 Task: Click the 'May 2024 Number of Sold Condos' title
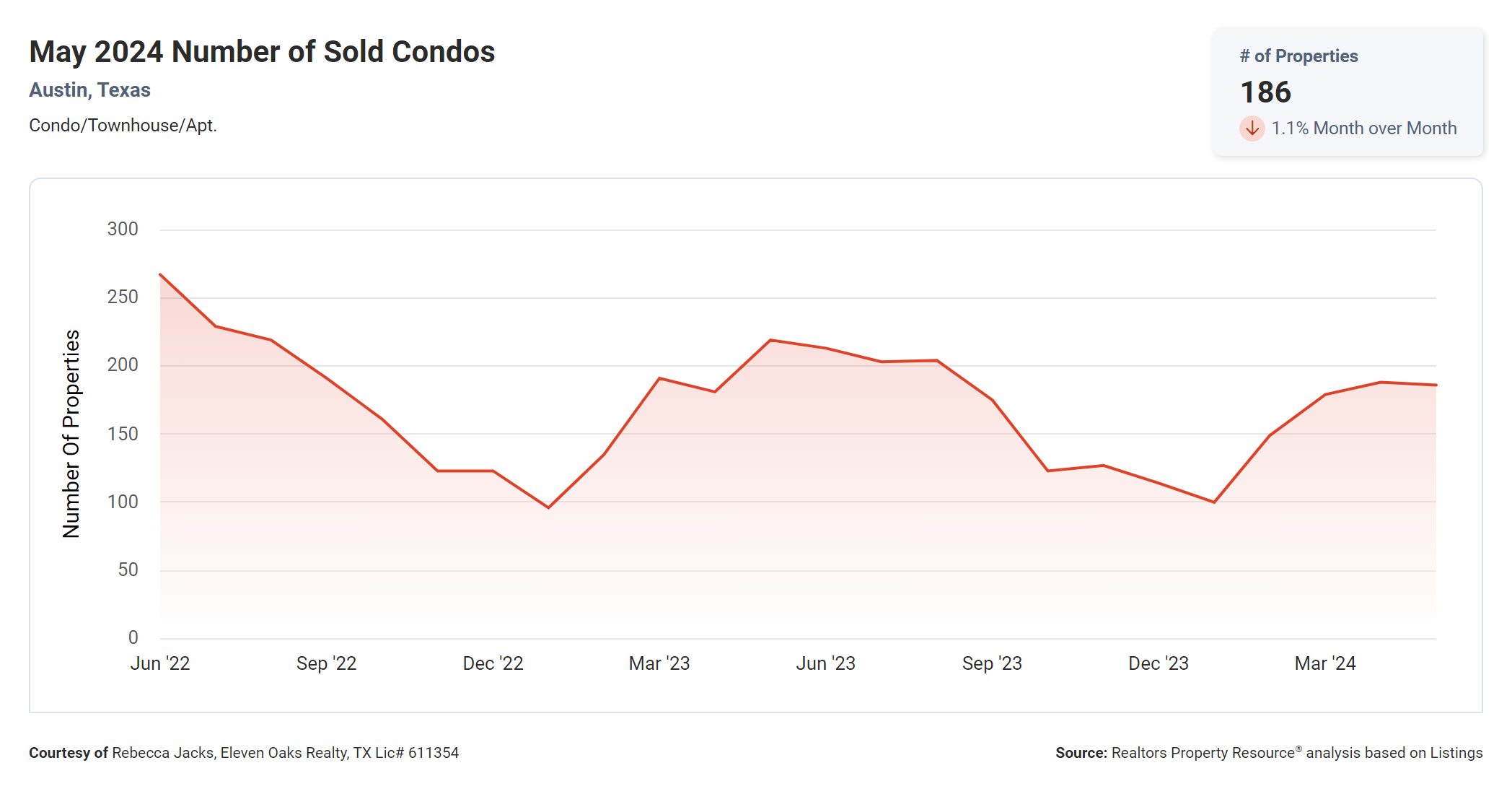coord(262,52)
